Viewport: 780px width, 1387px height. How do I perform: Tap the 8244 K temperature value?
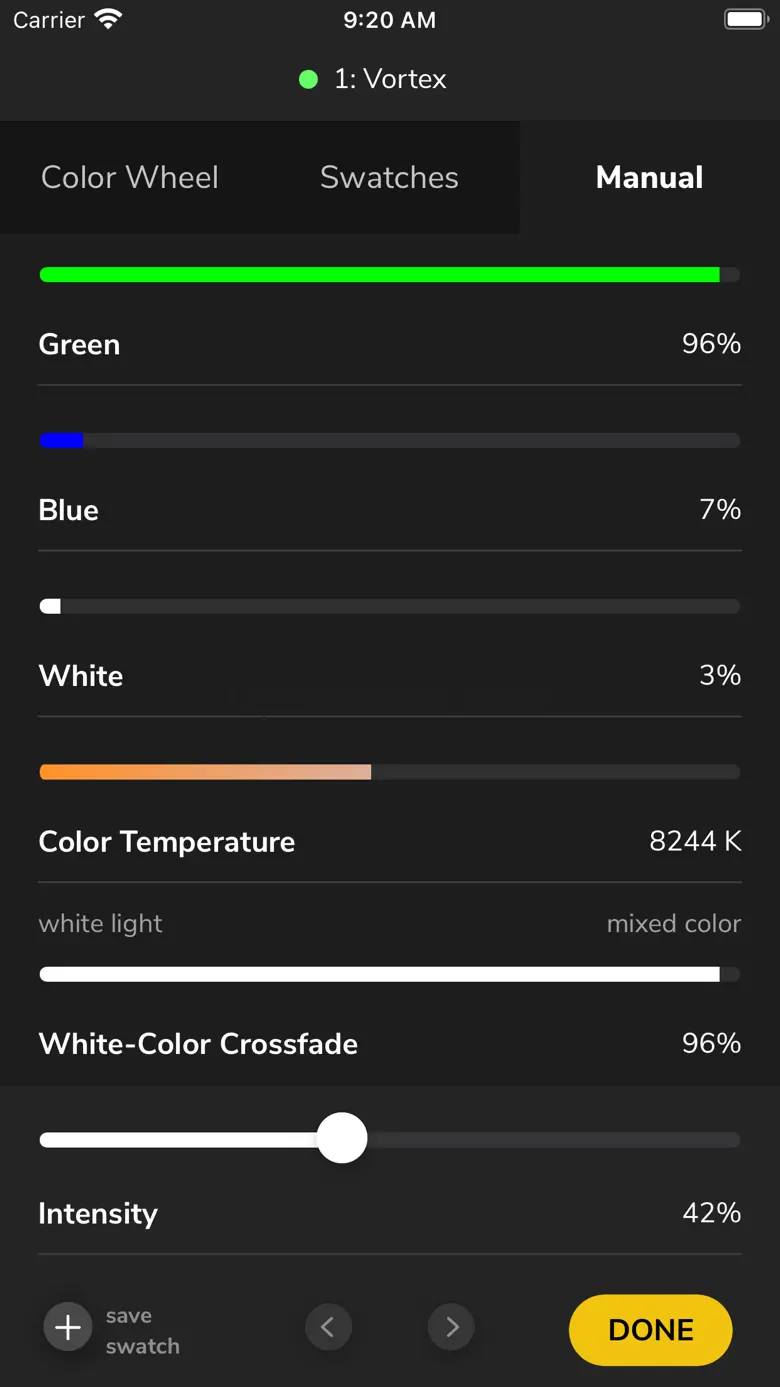pyautogui.click(x=695, y=841)
